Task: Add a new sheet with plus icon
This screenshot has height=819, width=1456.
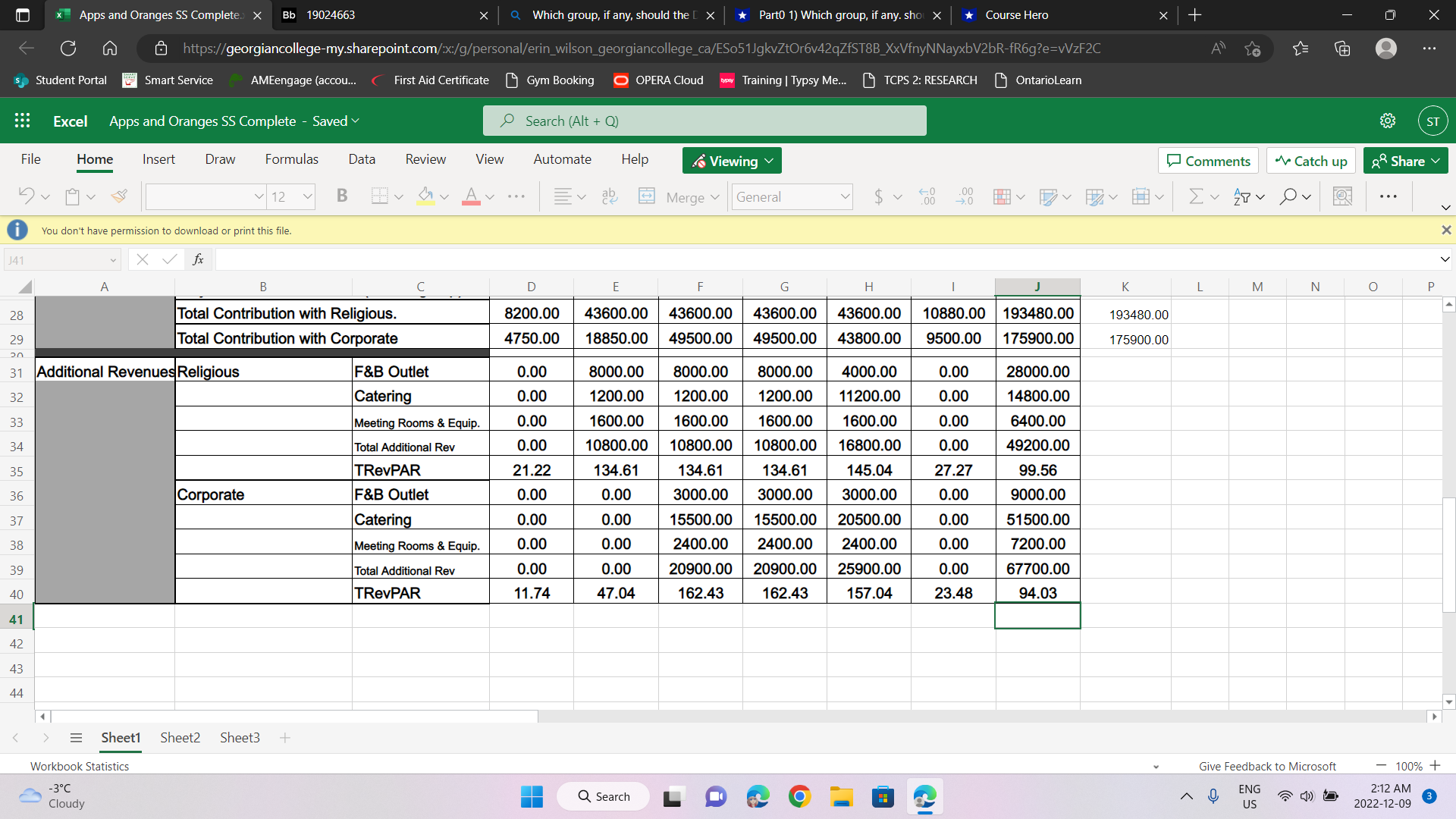Action: coord(285,737)
